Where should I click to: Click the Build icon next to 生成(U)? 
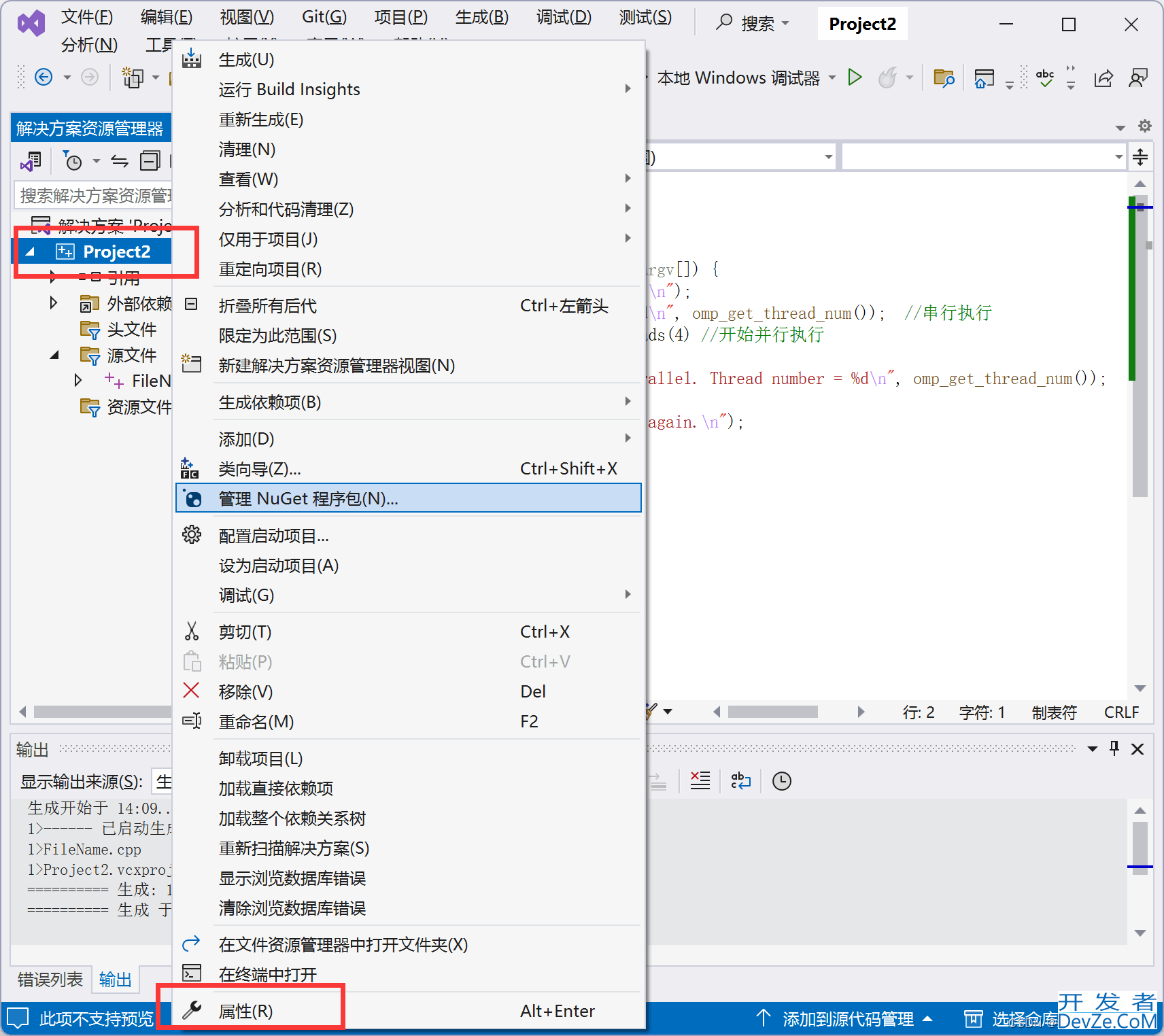pos(192,58)
